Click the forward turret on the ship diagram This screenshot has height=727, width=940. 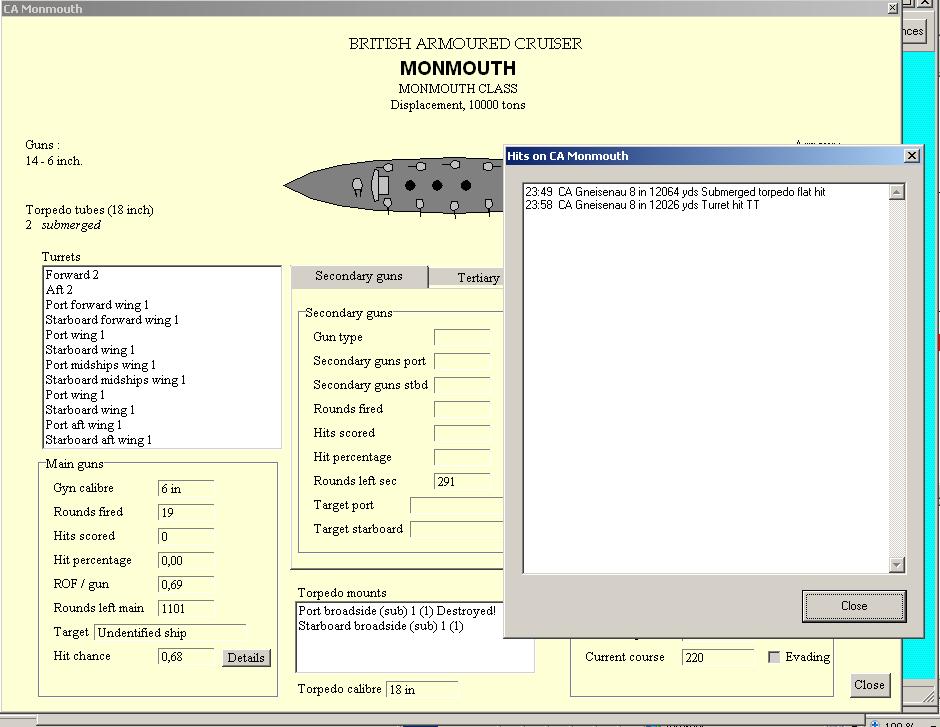[357, 186]
